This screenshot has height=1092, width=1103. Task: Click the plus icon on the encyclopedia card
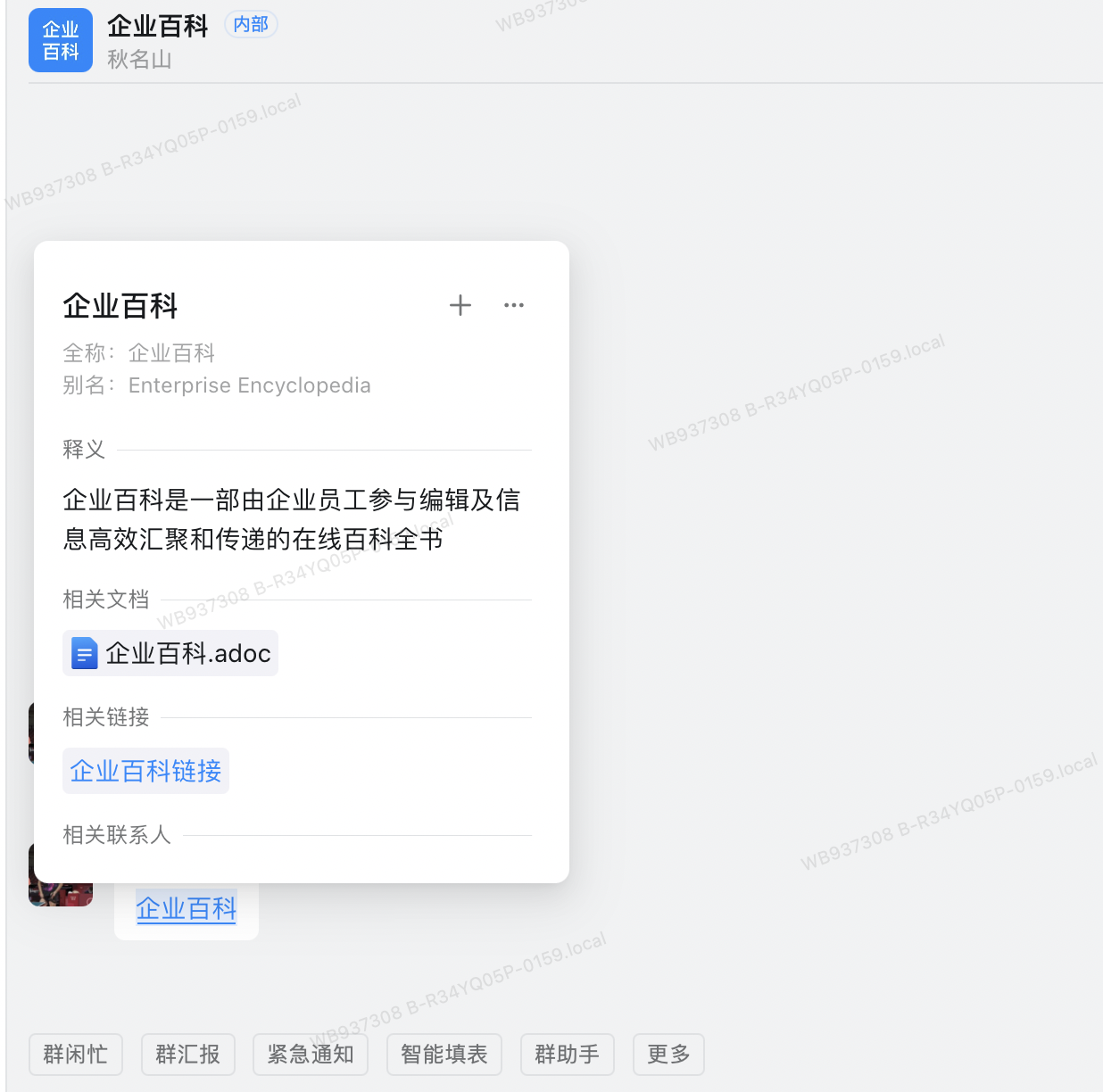[x=460, y=305]
